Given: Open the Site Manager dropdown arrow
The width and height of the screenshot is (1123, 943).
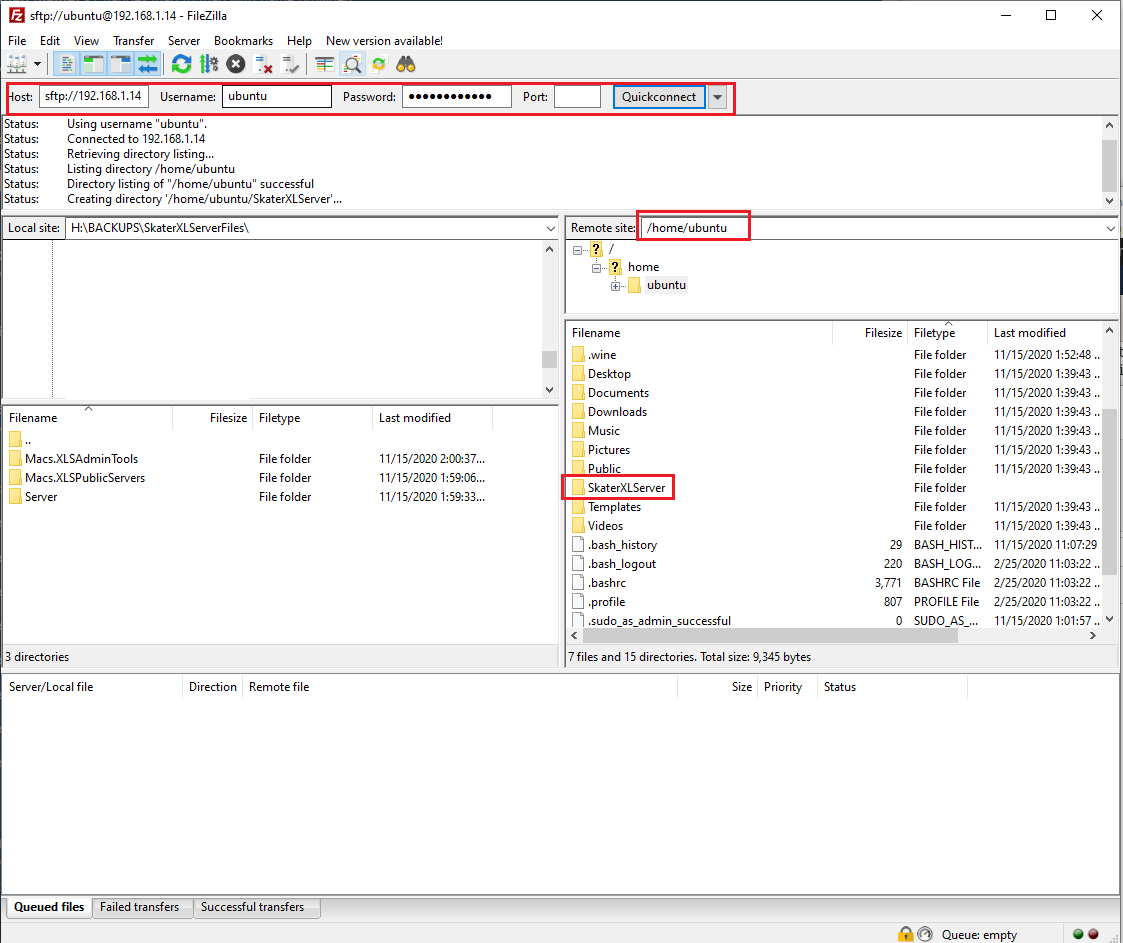Looking at the screenshot, I should point(37,64).
